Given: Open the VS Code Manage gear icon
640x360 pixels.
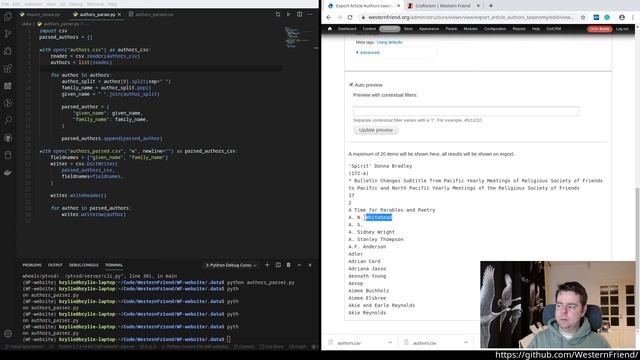Looking at the screenshot, I should (8, 333).
